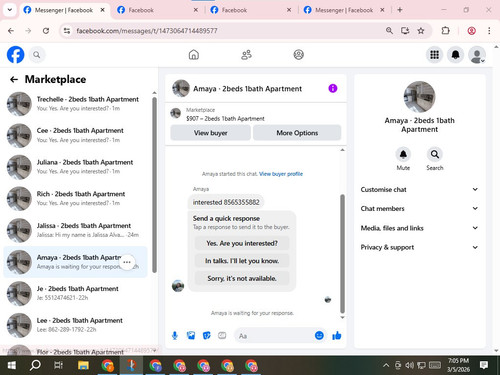This screenshot has width=500, height=375.
Task: Open the Facebook logo home link
Action: [15, 55]
